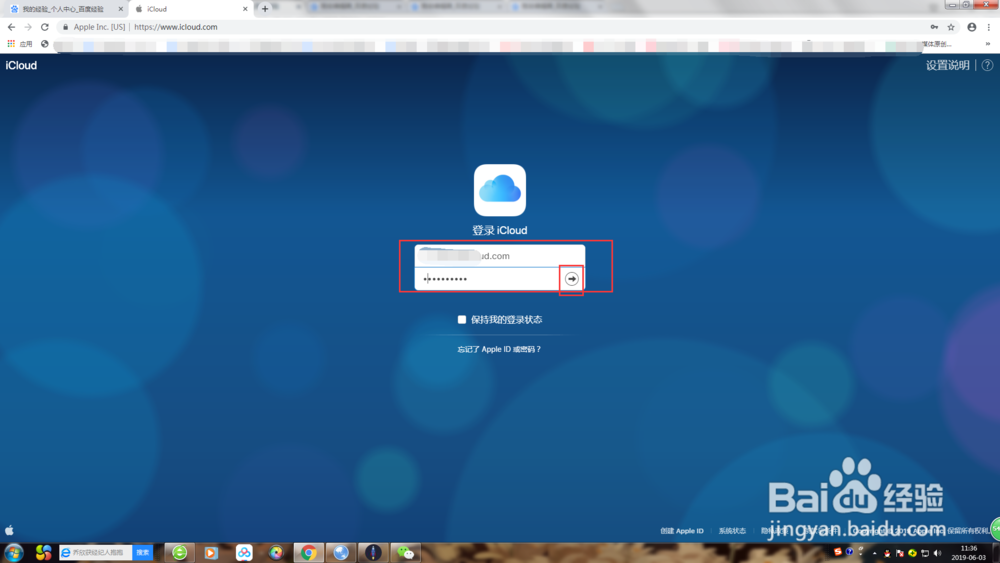Screen dimensions: 1000x563
Task: Bookmark this page with the star icon
Action: (951, 27)
